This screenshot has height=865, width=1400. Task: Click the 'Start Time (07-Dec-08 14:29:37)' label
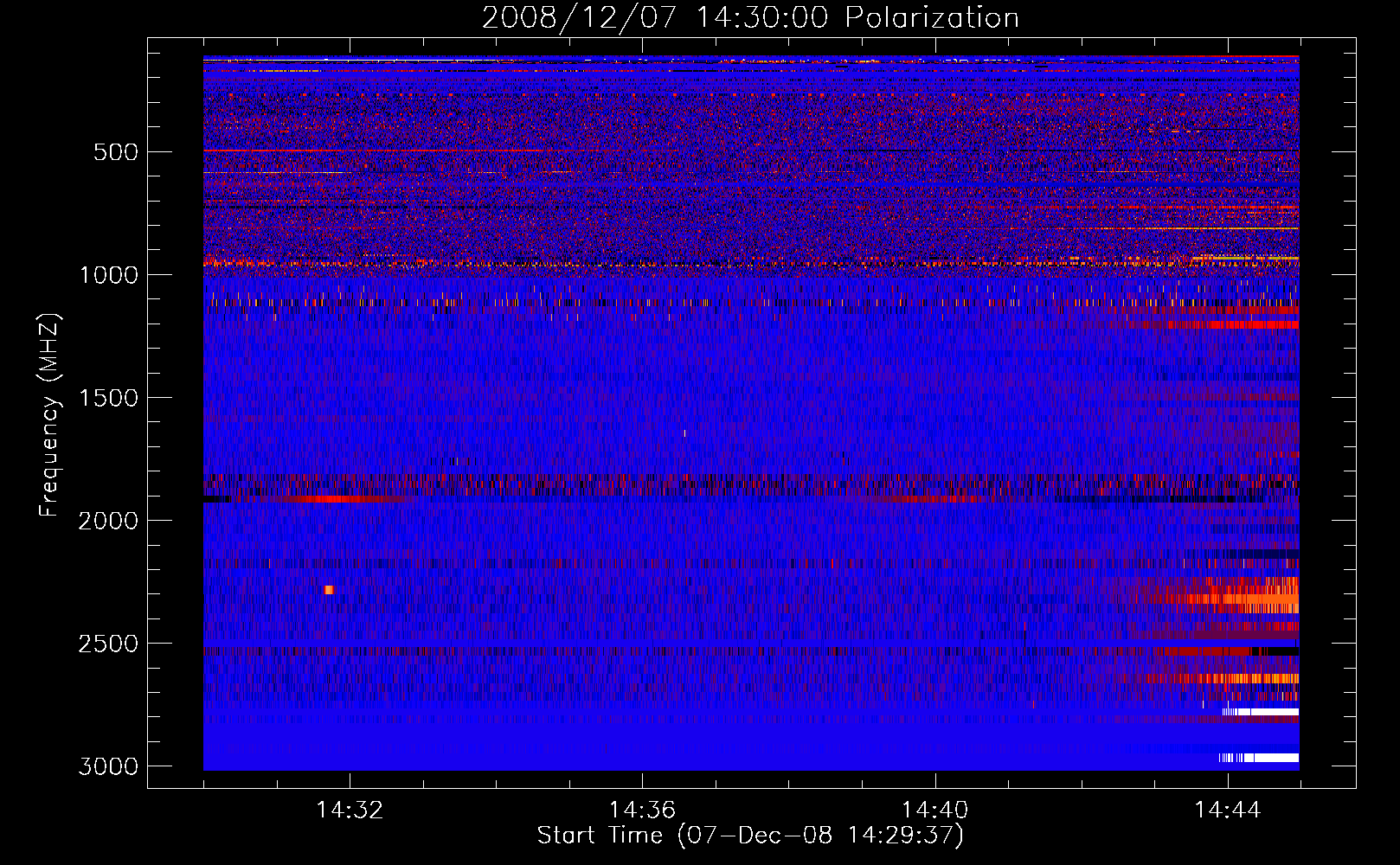(x=750, y=836)
